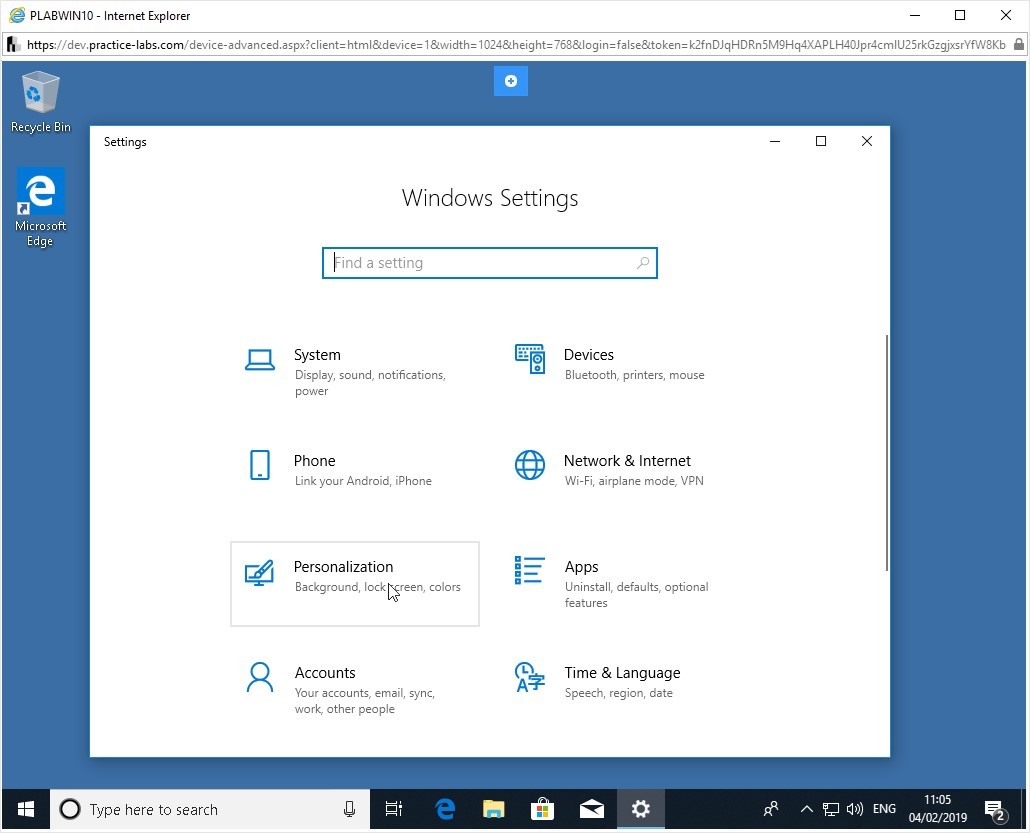Minimize the Settings window
The height and width of the screenshot is (833, 1030).
[x=775, y=141]
